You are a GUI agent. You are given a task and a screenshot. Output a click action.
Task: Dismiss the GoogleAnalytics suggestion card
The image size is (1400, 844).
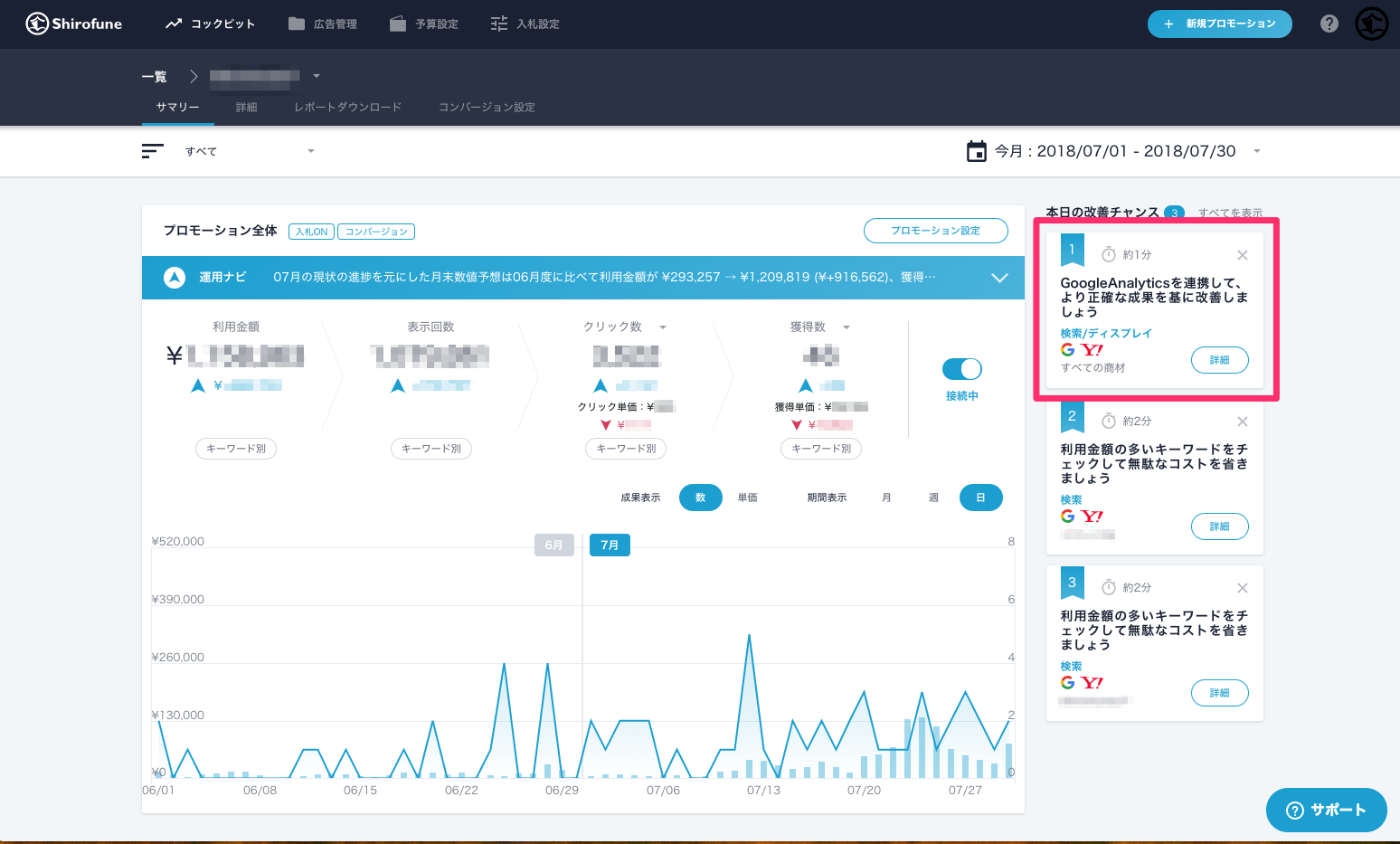pos(1243,255)
